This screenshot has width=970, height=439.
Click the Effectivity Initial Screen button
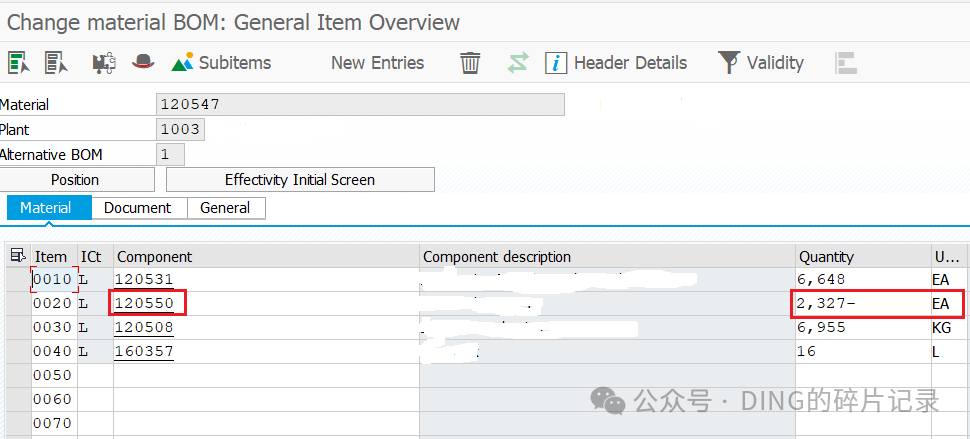tap(300, 180)
